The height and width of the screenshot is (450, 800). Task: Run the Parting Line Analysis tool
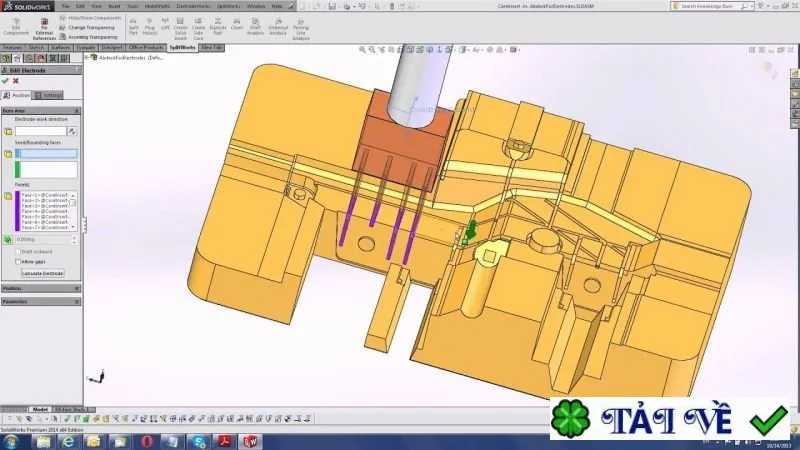(x=301, y=29)
